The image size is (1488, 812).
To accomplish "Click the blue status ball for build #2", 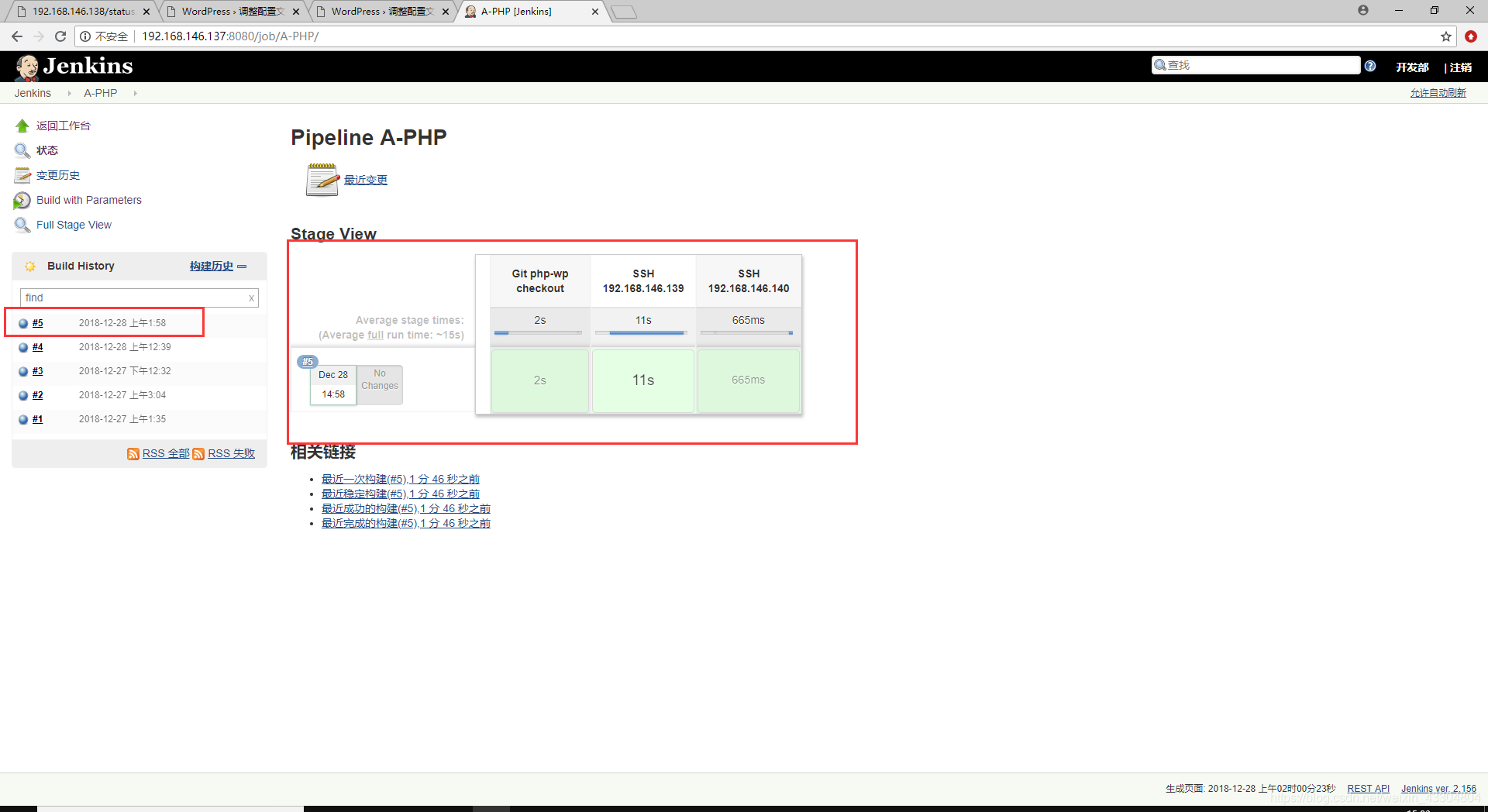I will pos(23,396).
